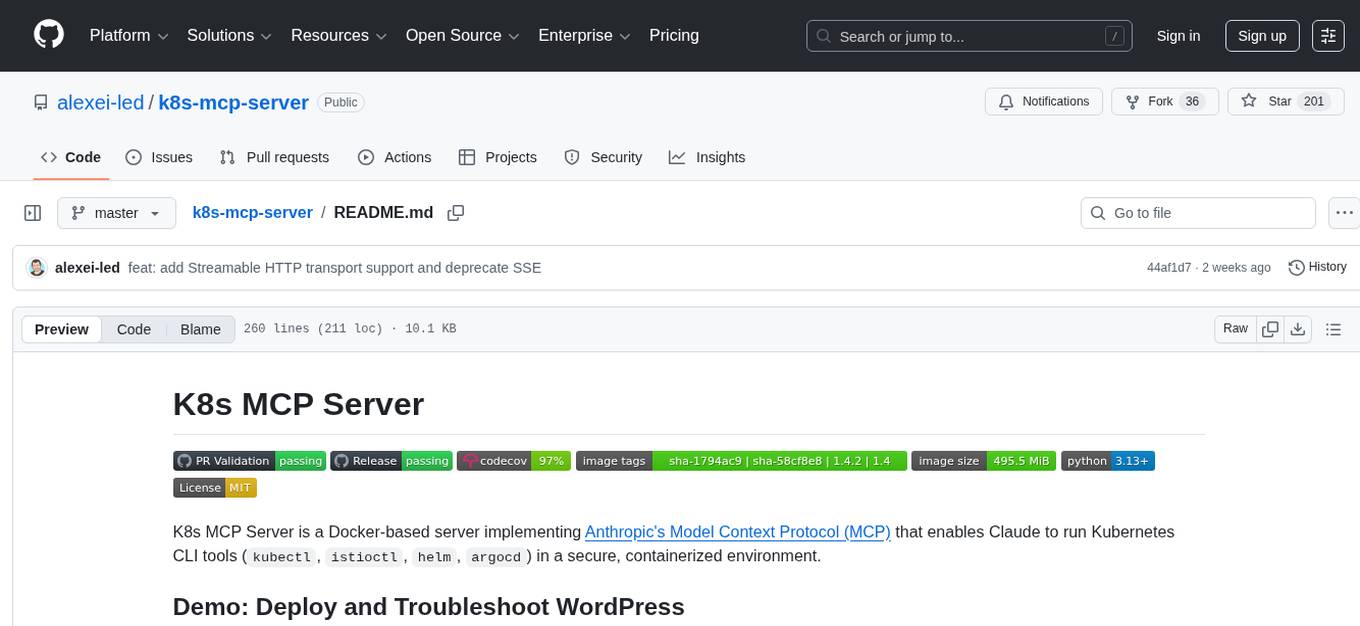Image resolution: width=1360 pixels, height=626 pixels.
Task: Copy the README.md file path
Action: click(456, 213)
